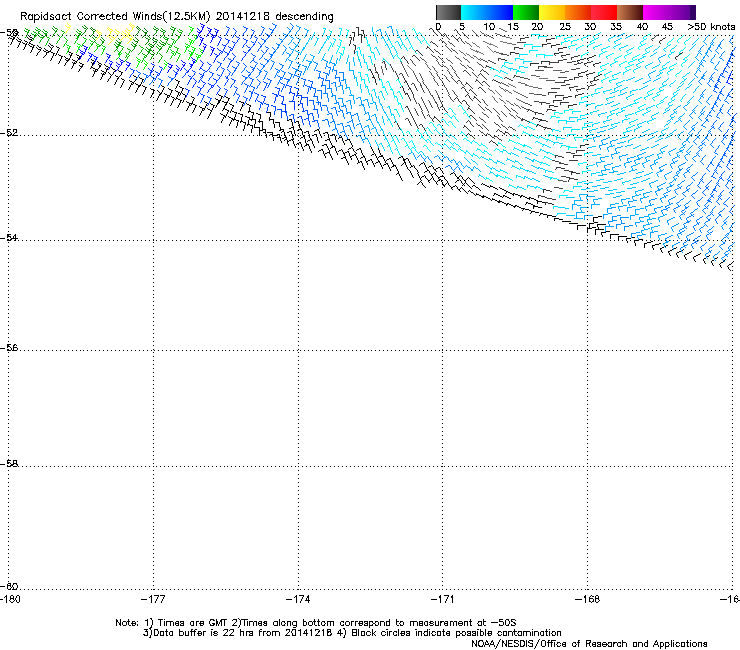Click the legend label '35'
The height and width of the screenshot is (650, 740).
coord(616,27)
